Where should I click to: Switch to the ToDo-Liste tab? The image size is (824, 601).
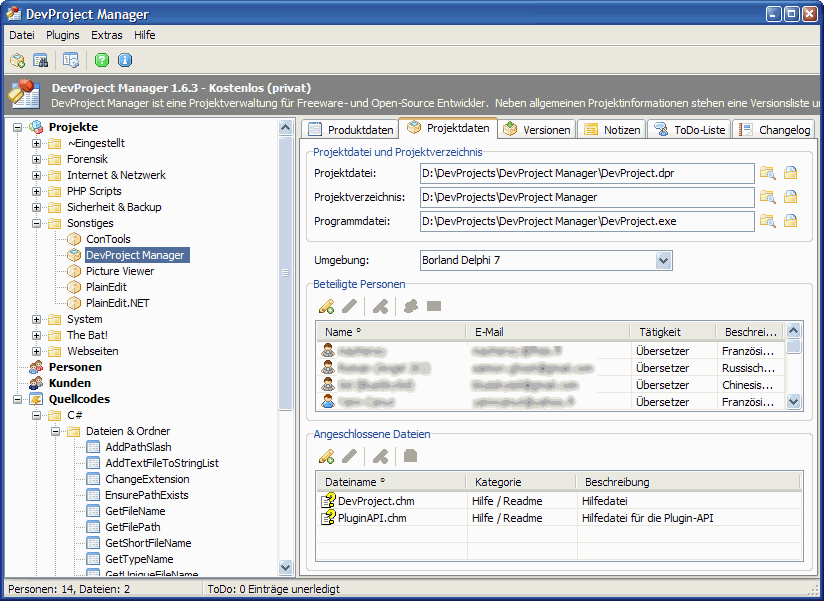click(x=689, y=130)
